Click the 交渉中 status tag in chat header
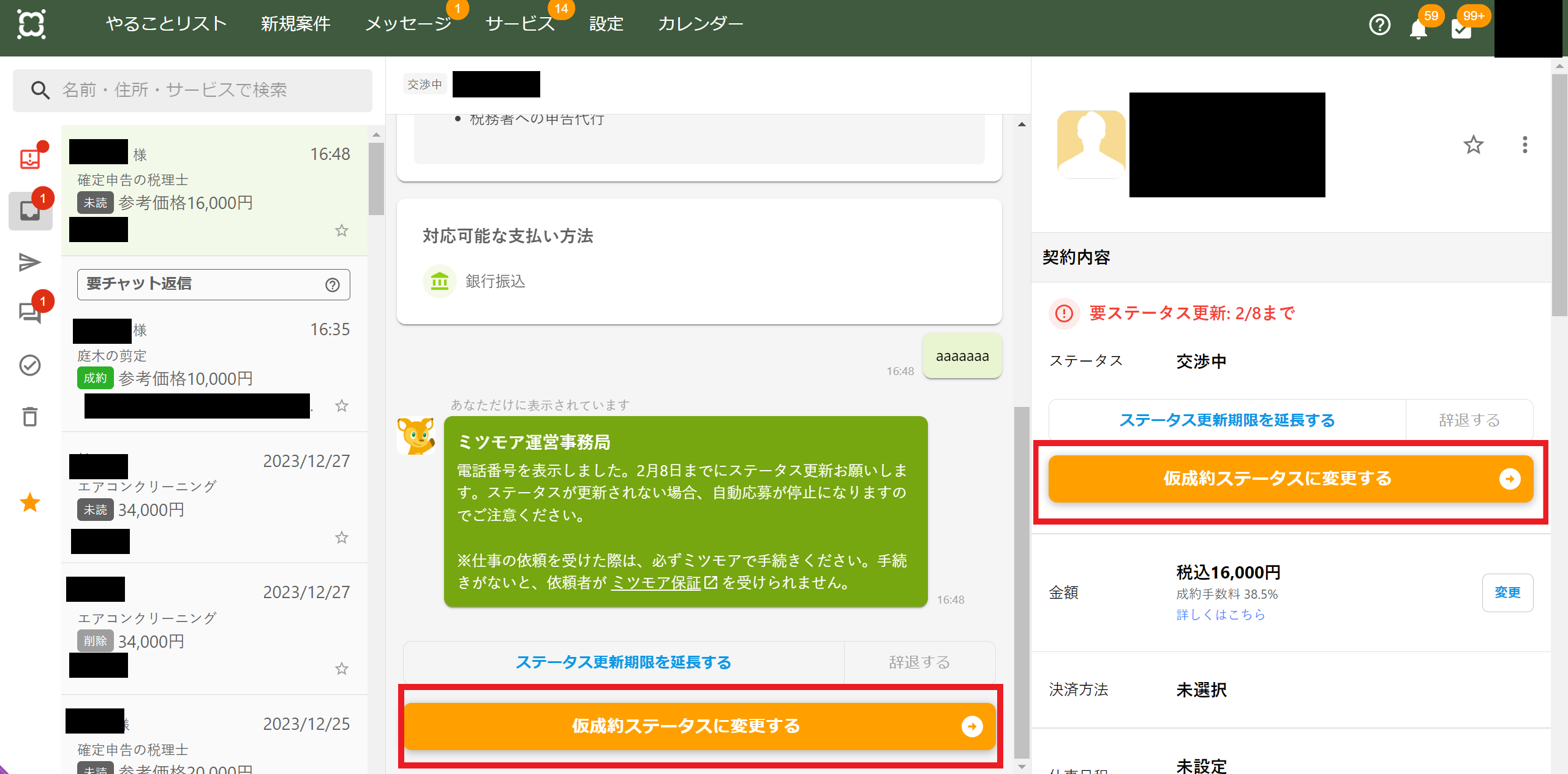 pyautogui.click(x=425, y=85)
